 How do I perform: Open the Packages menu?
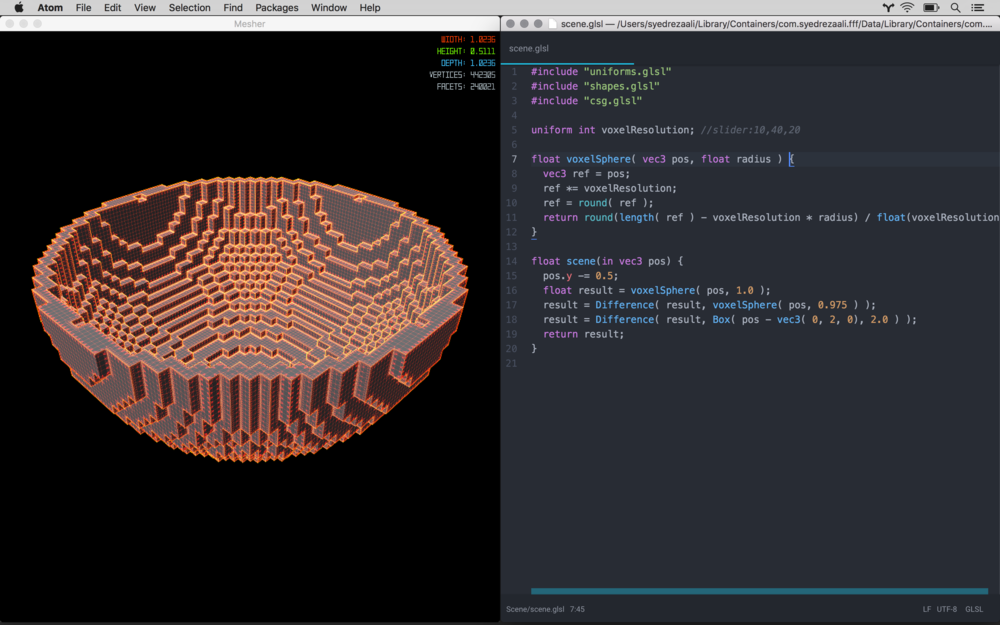click(276, 8)
